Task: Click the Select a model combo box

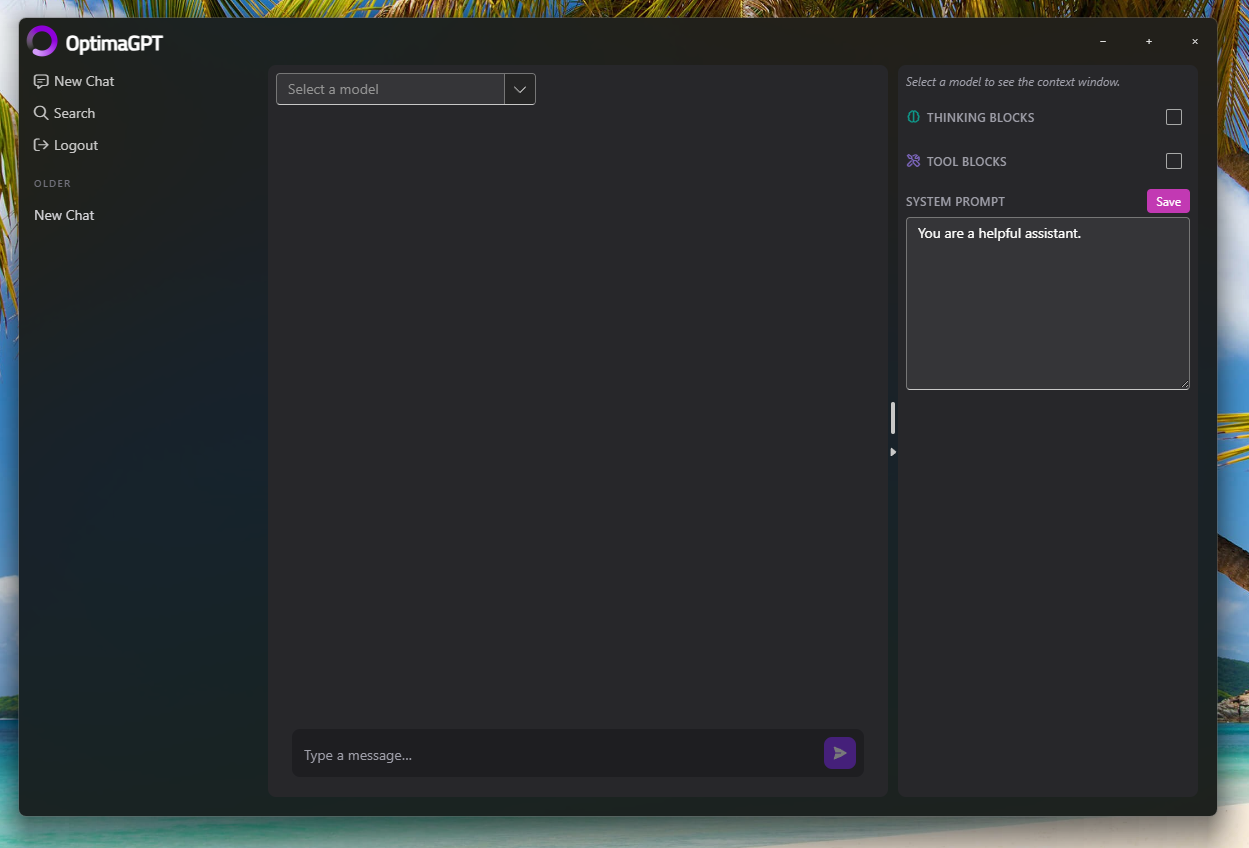Action: (x=390, y=89)
